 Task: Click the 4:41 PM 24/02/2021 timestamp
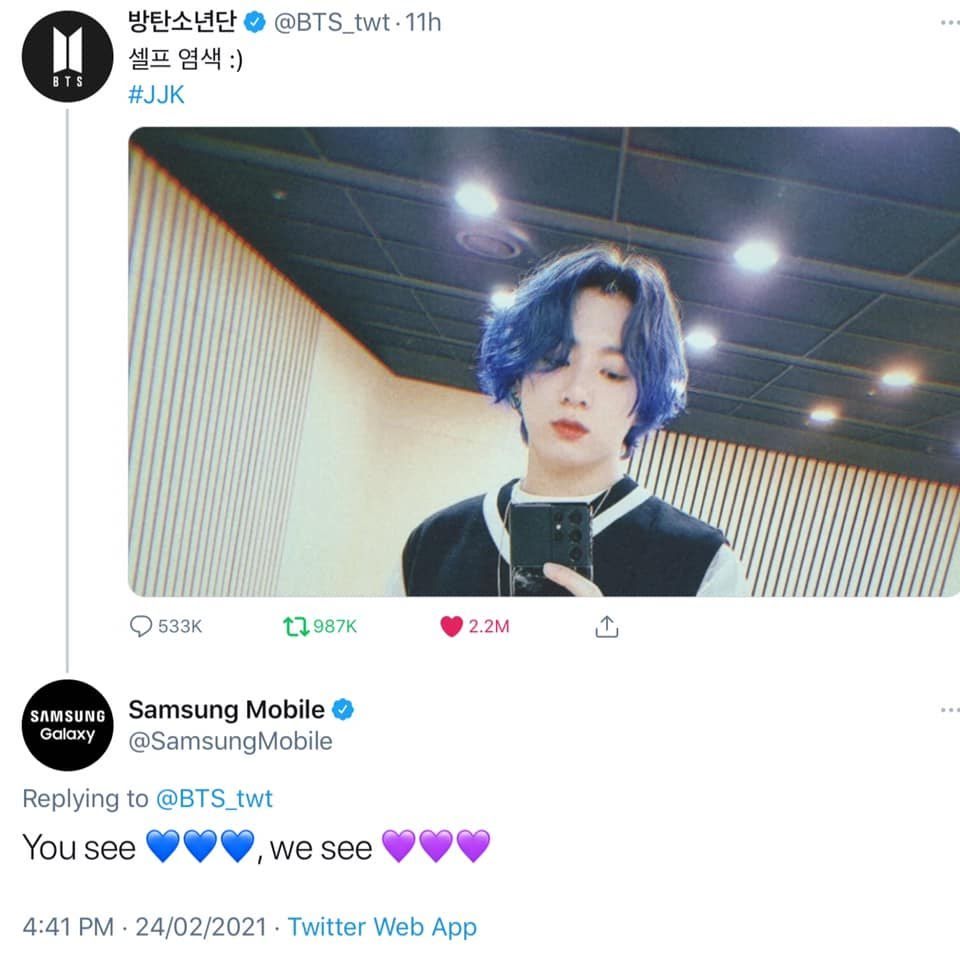(144, 927)
